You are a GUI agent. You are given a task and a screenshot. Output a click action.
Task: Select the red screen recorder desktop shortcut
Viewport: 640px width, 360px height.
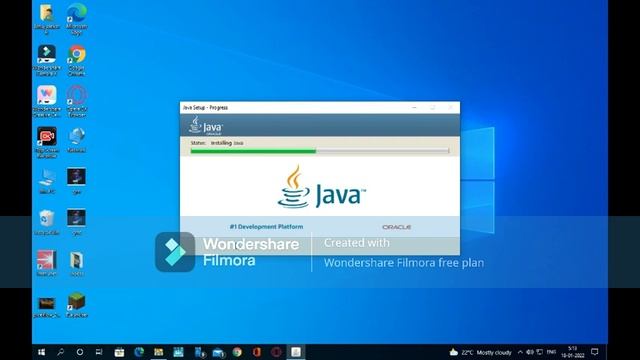coord(47,142)
